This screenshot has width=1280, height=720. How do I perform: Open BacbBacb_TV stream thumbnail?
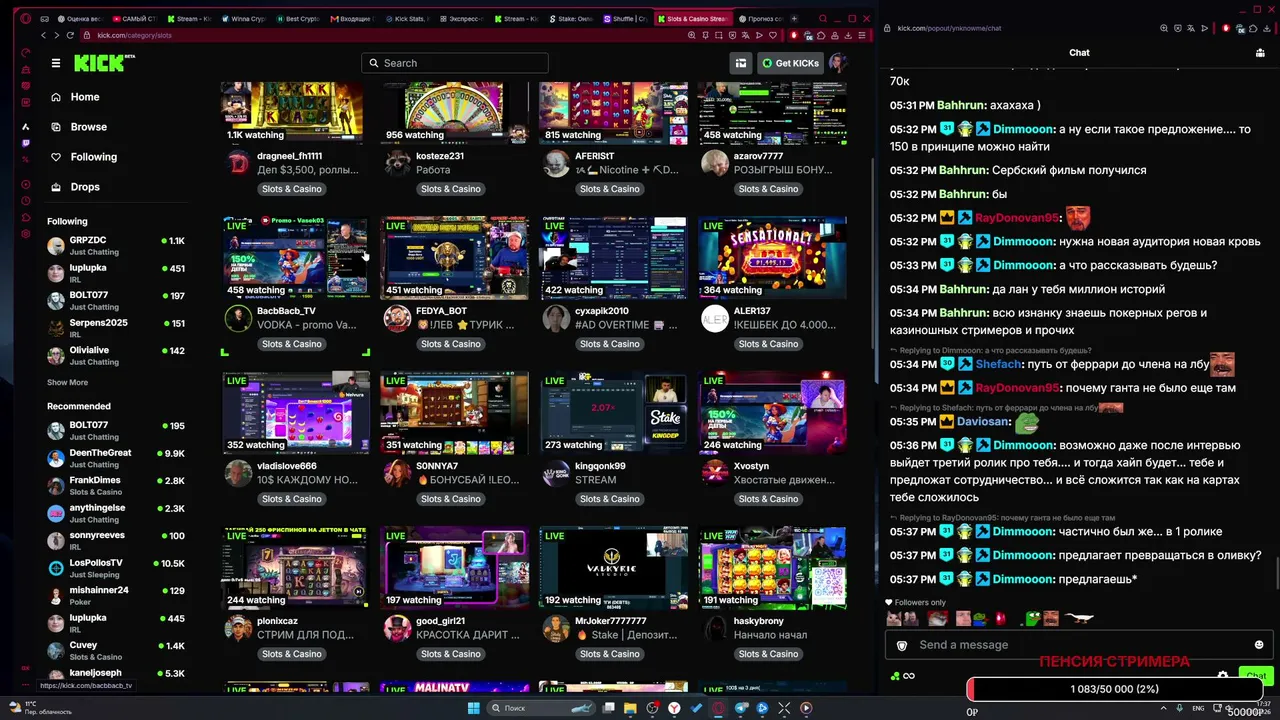pyautogui.click(x=295, y=257)
